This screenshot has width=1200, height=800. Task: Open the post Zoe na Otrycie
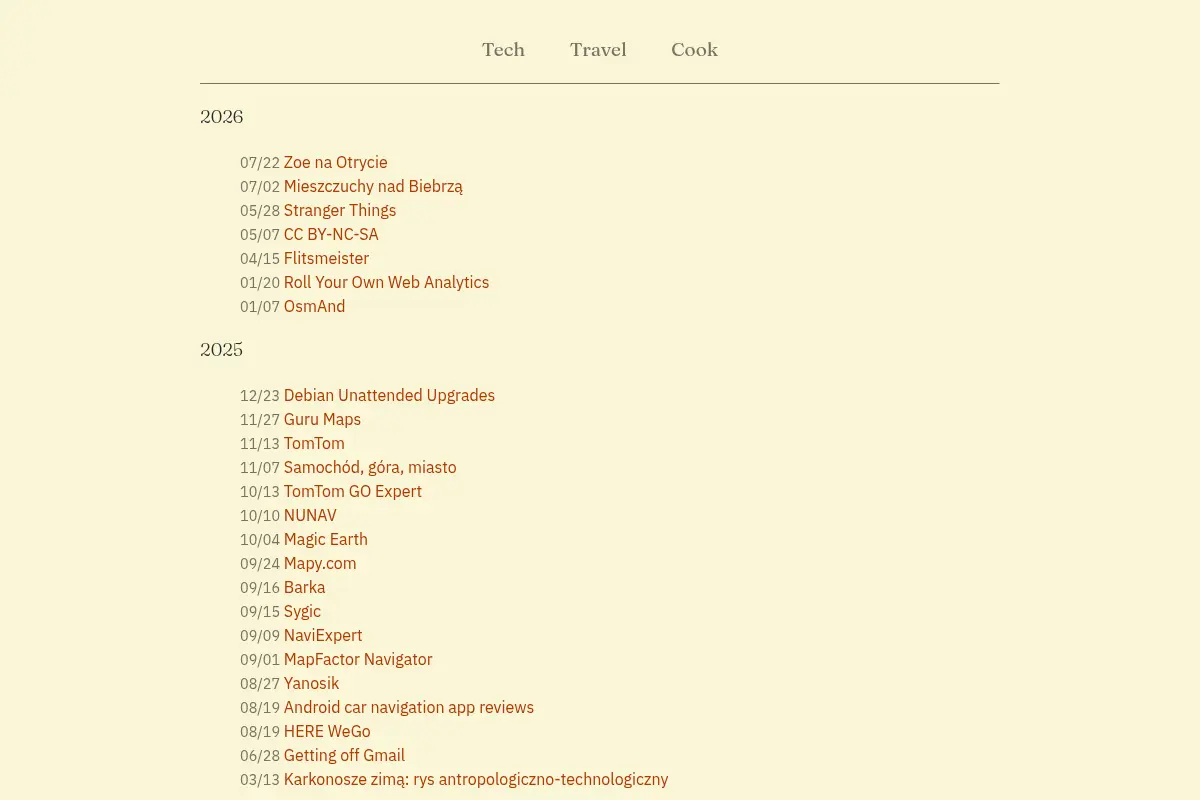coord(335,163)
